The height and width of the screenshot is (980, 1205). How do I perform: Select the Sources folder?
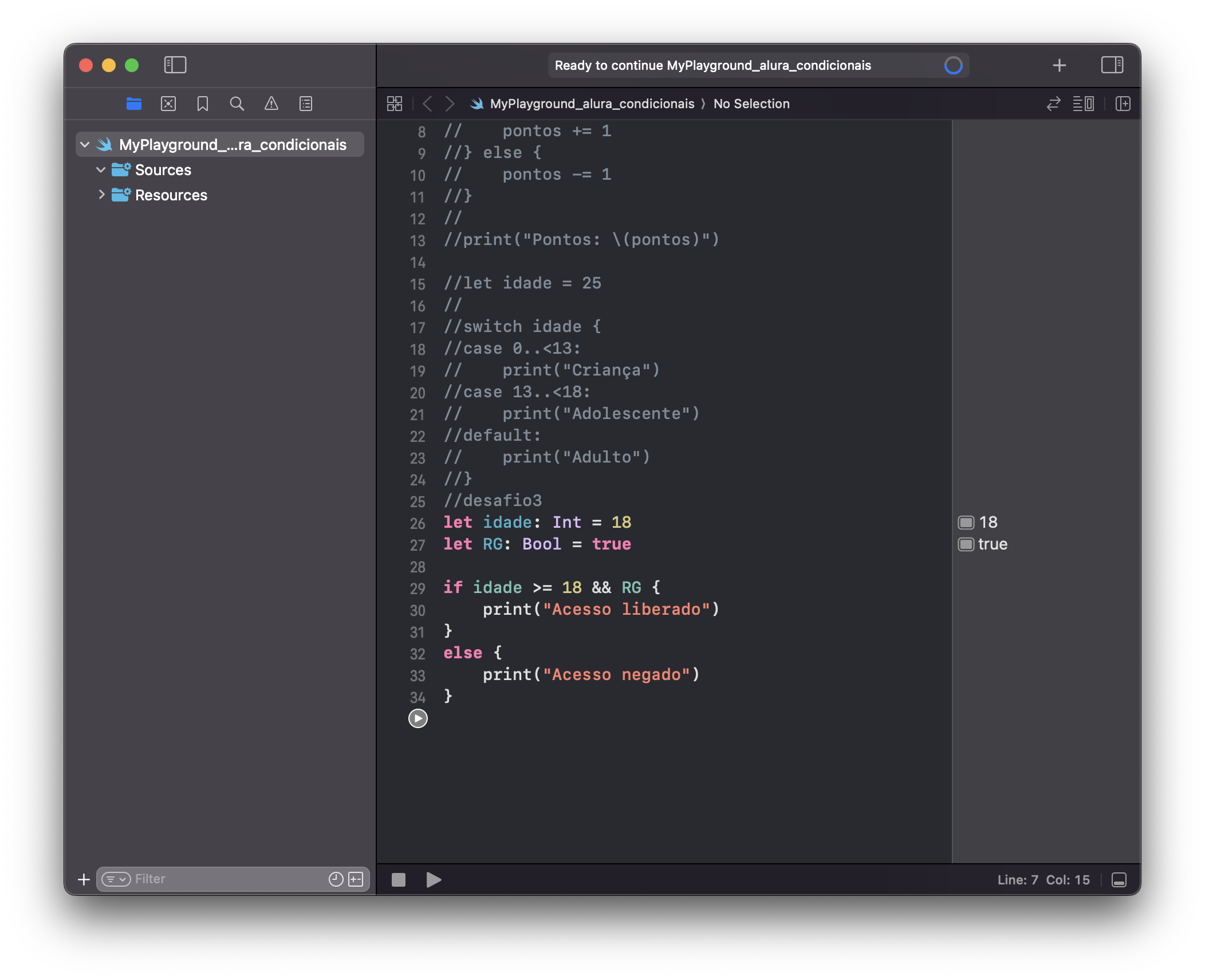tap(163, 170)
